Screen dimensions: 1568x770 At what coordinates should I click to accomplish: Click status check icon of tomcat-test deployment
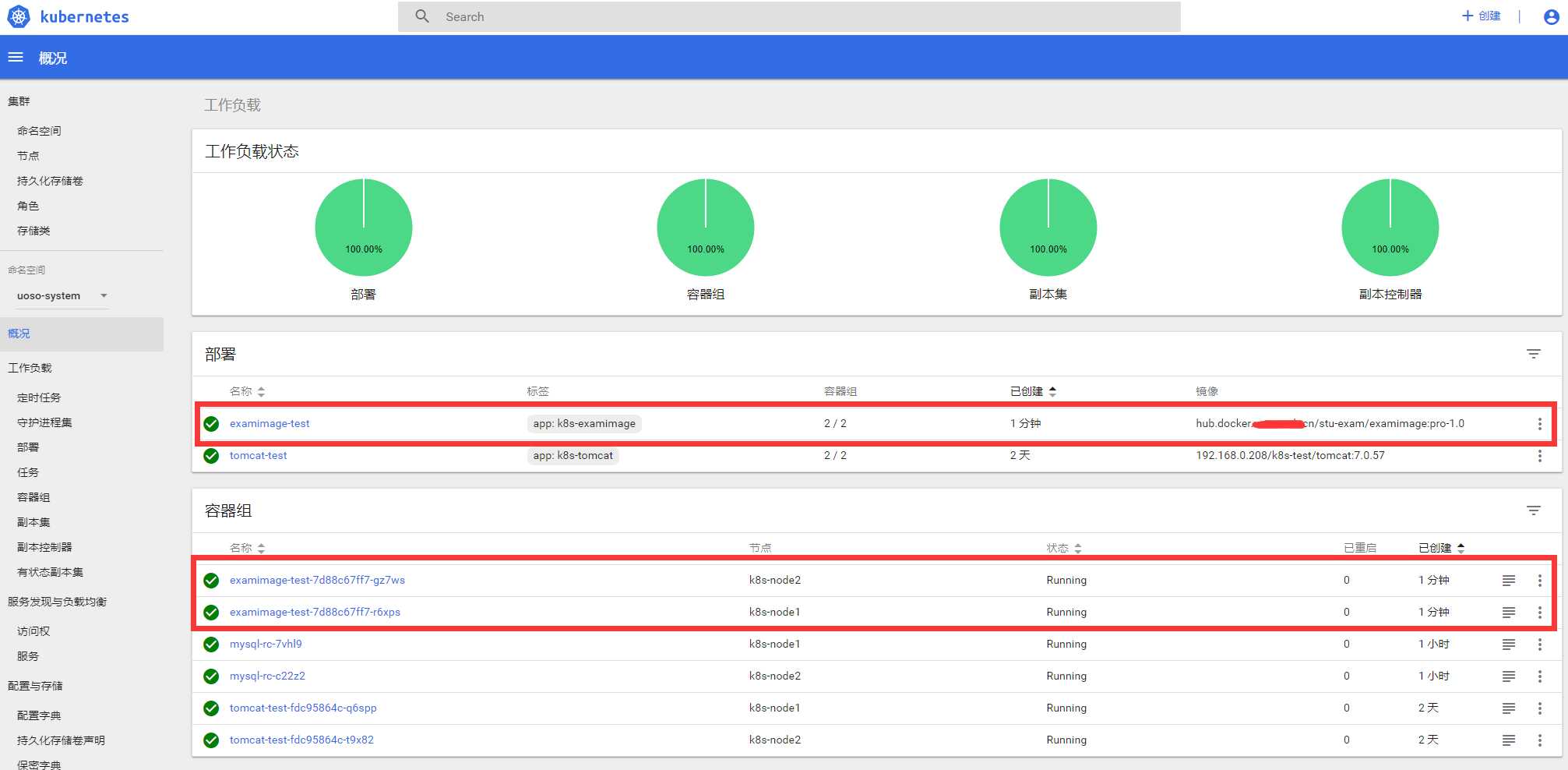[211, 456]
